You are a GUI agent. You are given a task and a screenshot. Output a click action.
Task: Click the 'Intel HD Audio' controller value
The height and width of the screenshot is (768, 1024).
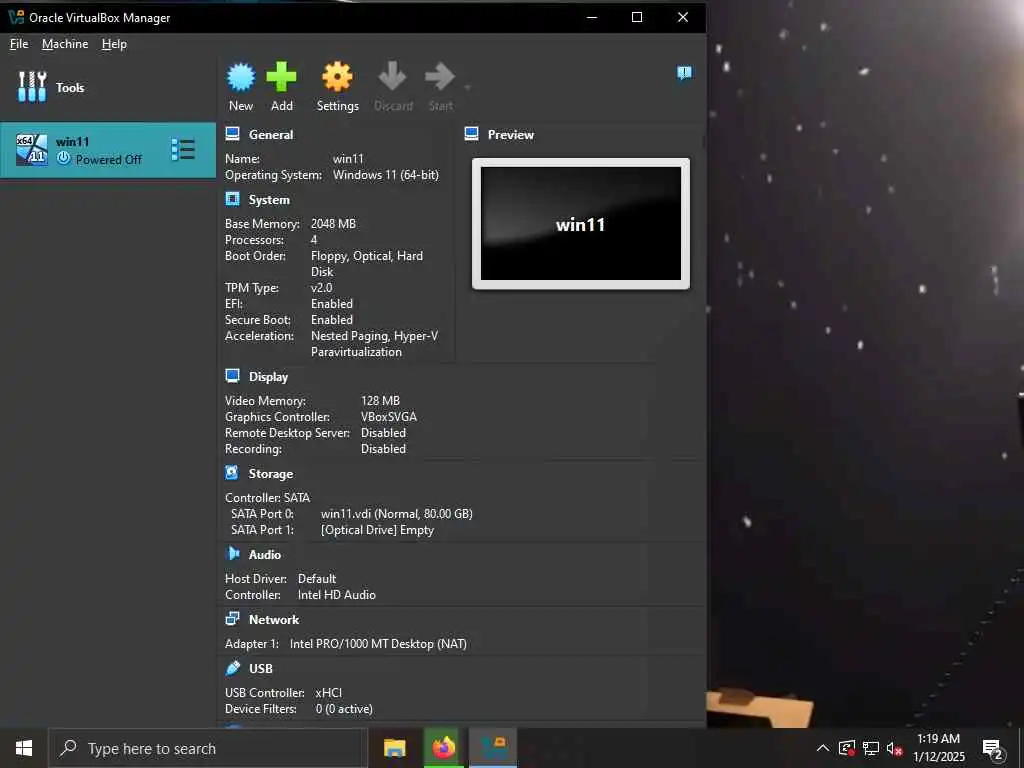[336, 595]
